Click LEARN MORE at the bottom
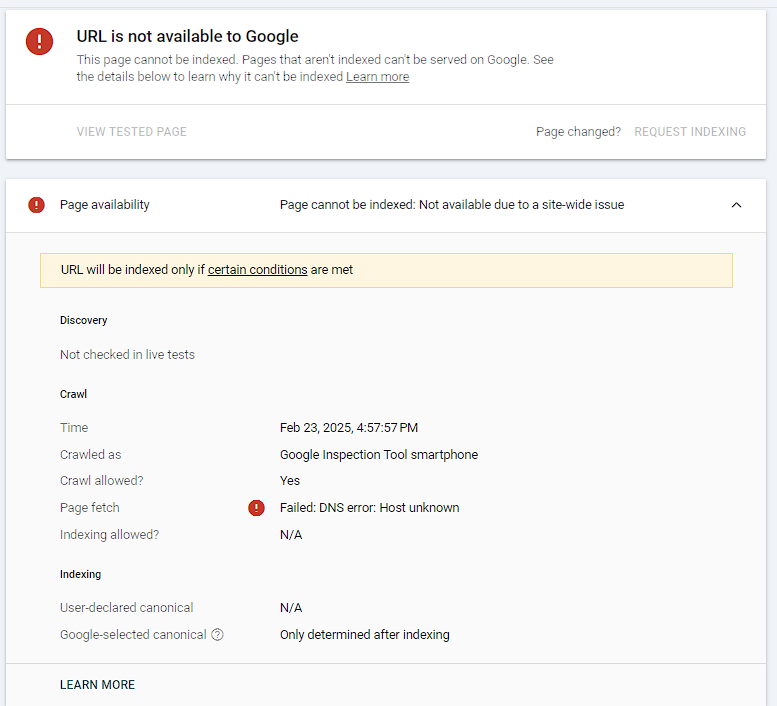The height and width of the screenshot is (706, 777). (97, 685)
